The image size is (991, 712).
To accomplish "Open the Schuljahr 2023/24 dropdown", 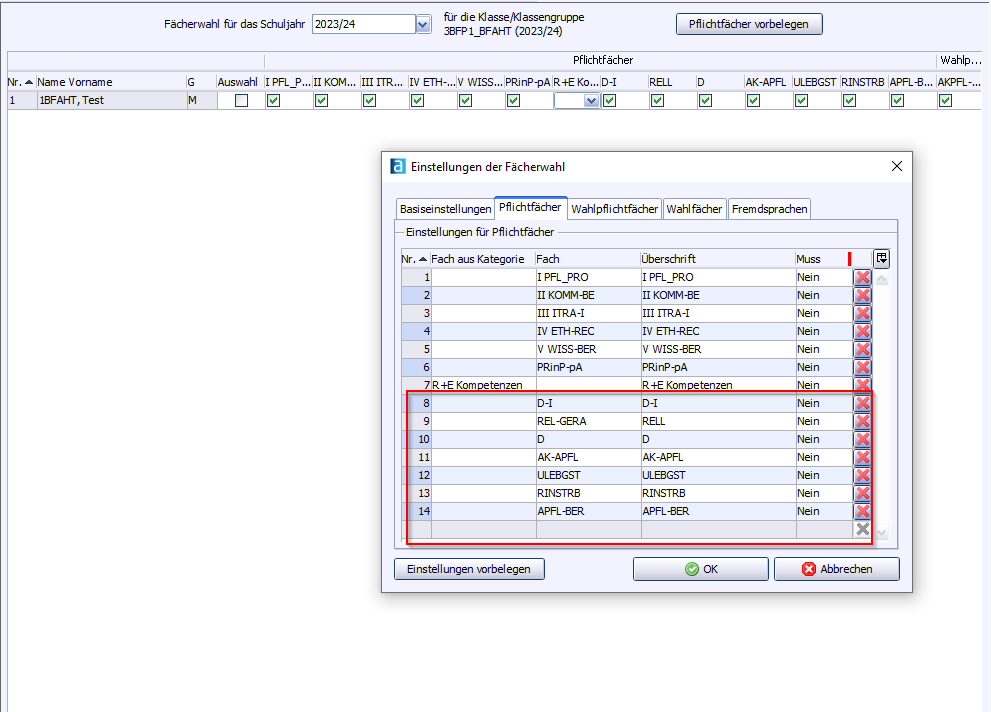I will pyautogui.click(x=422, y=24).
